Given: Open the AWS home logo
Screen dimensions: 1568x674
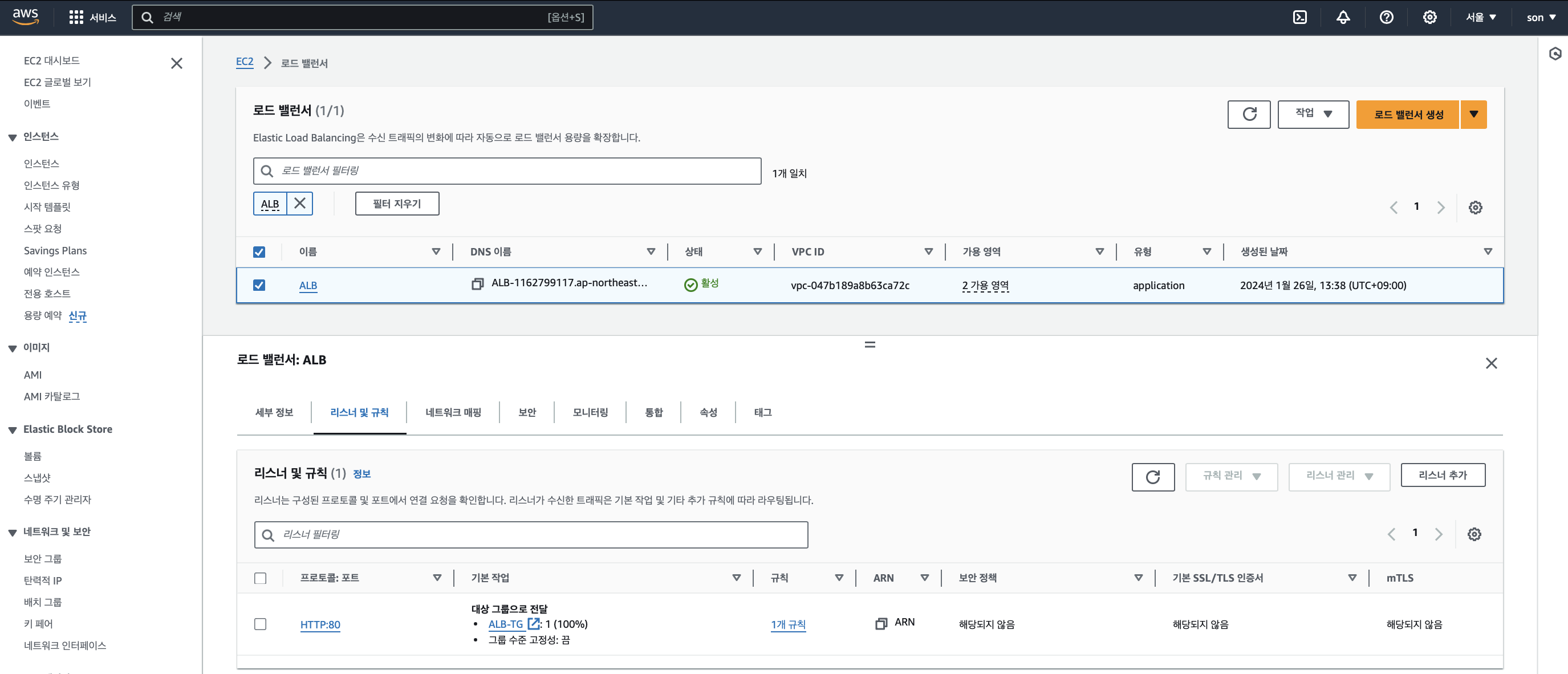Looking at the screenshot, I should 25,17.
